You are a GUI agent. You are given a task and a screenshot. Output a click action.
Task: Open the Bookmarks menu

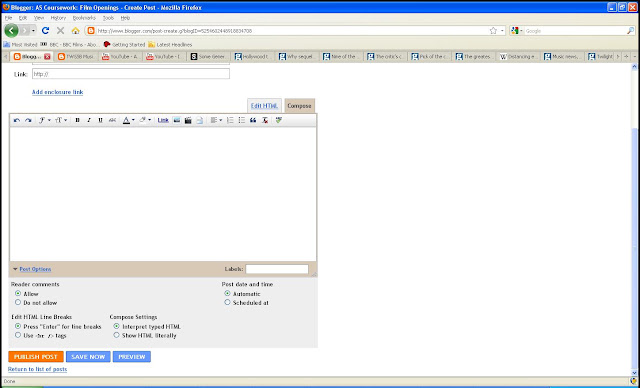coord(84,18)
